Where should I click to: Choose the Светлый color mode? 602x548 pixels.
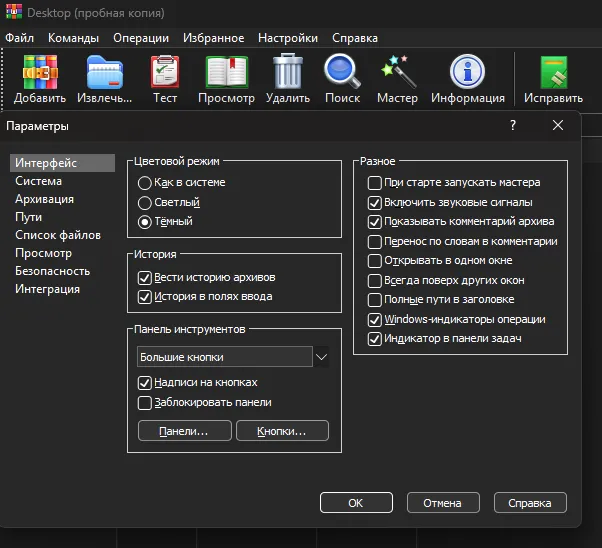point(144,203)
